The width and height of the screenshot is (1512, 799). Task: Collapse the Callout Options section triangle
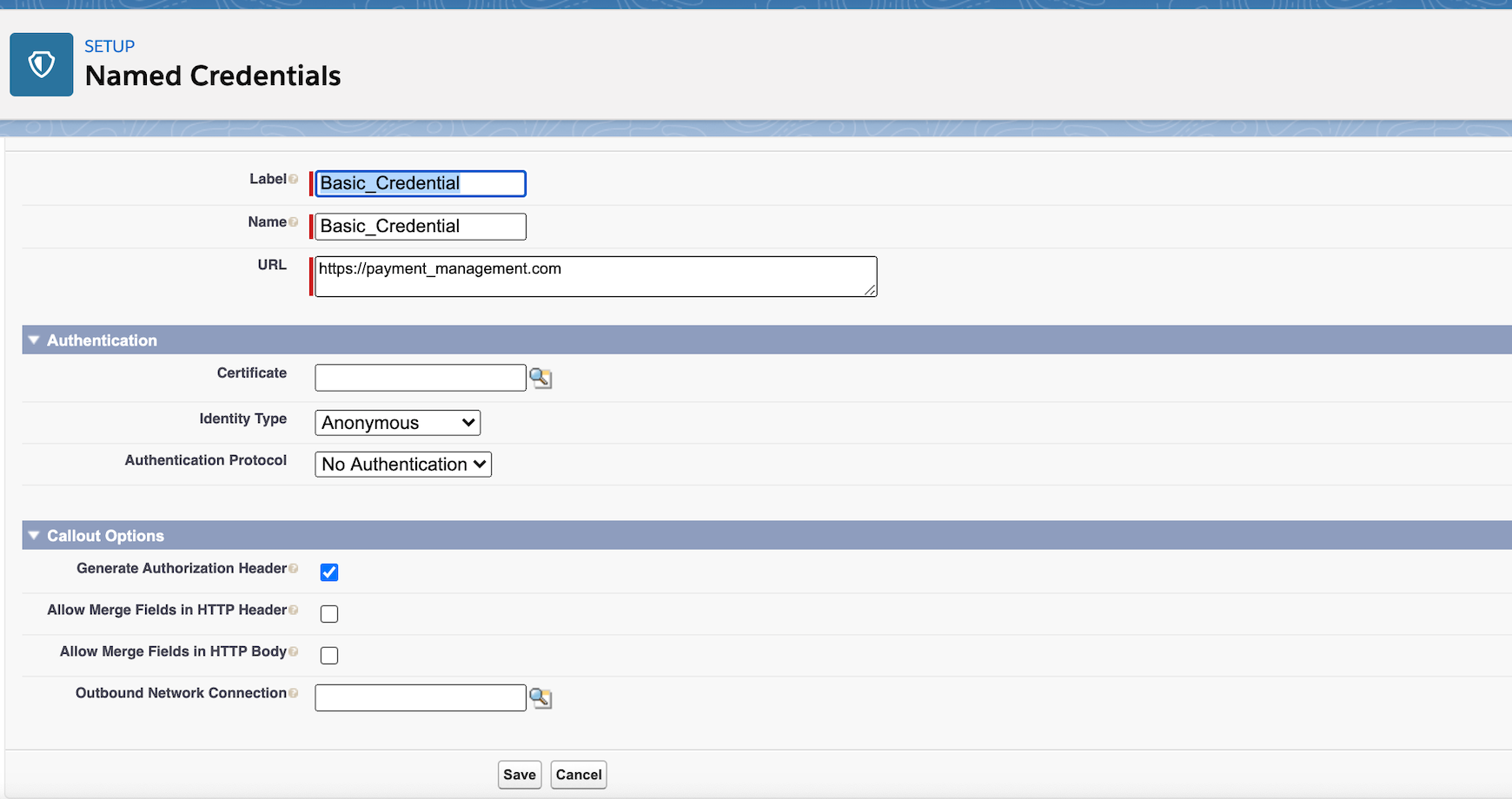(34, 536)
